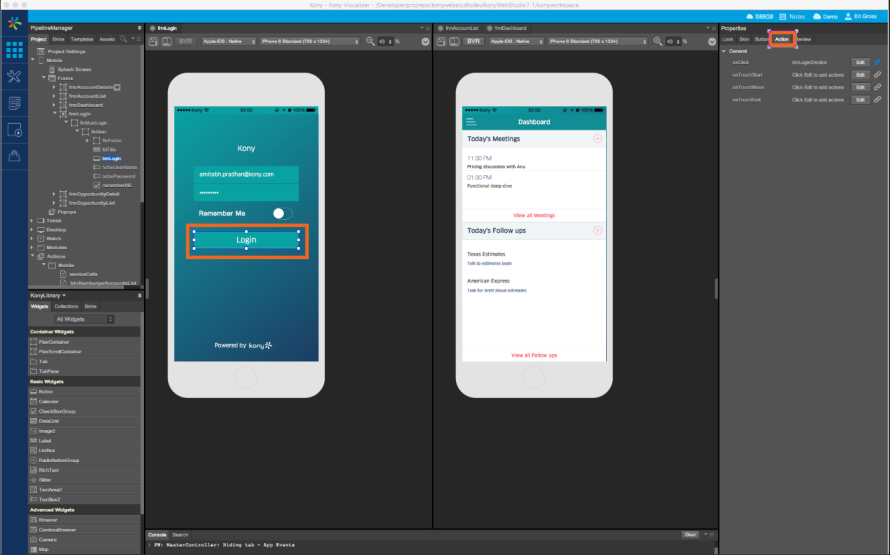
Task: Open the preview play icon in sidebar
Action: 15,130
